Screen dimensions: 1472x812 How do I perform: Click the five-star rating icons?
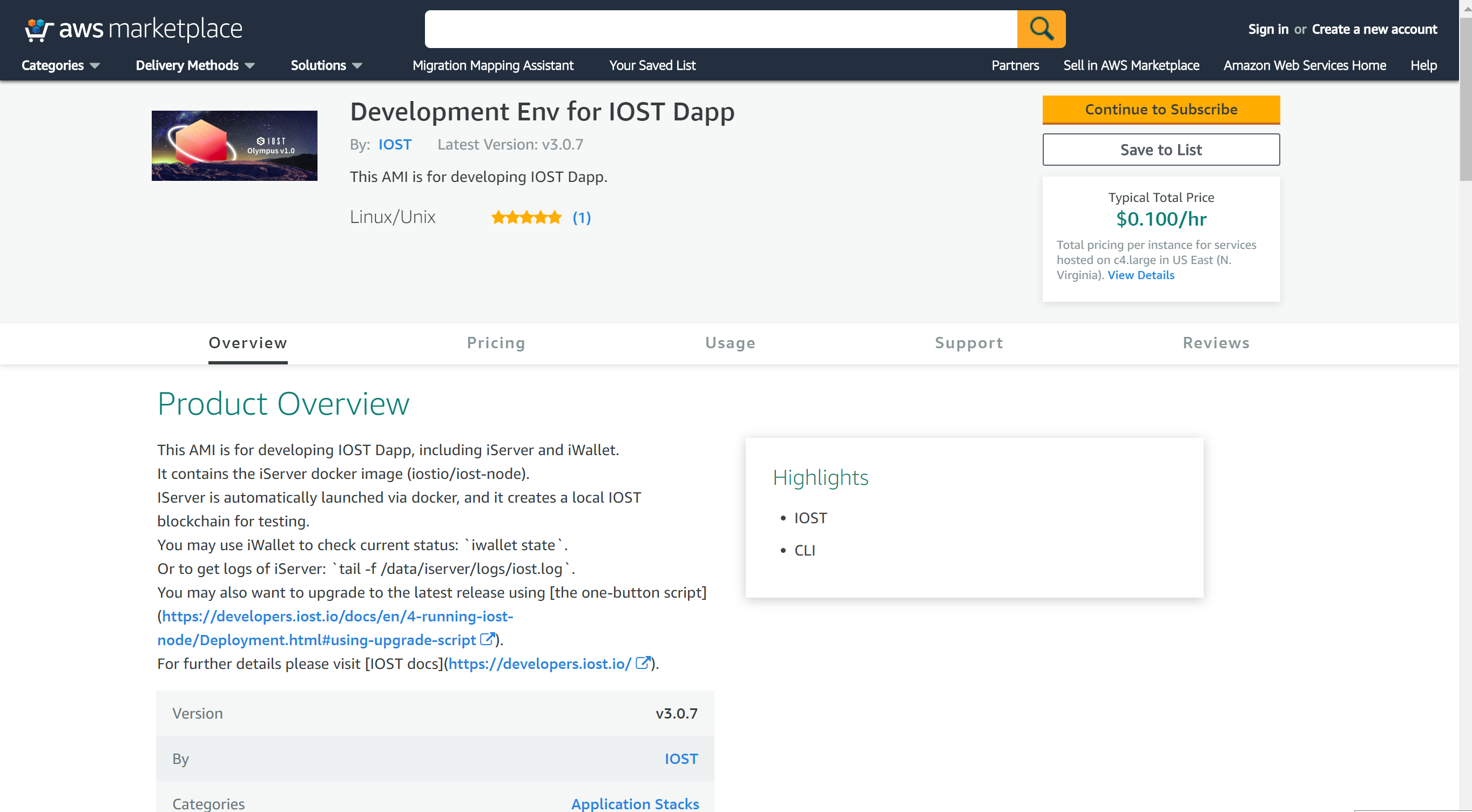pyautogui.click(x=526, y=218)
